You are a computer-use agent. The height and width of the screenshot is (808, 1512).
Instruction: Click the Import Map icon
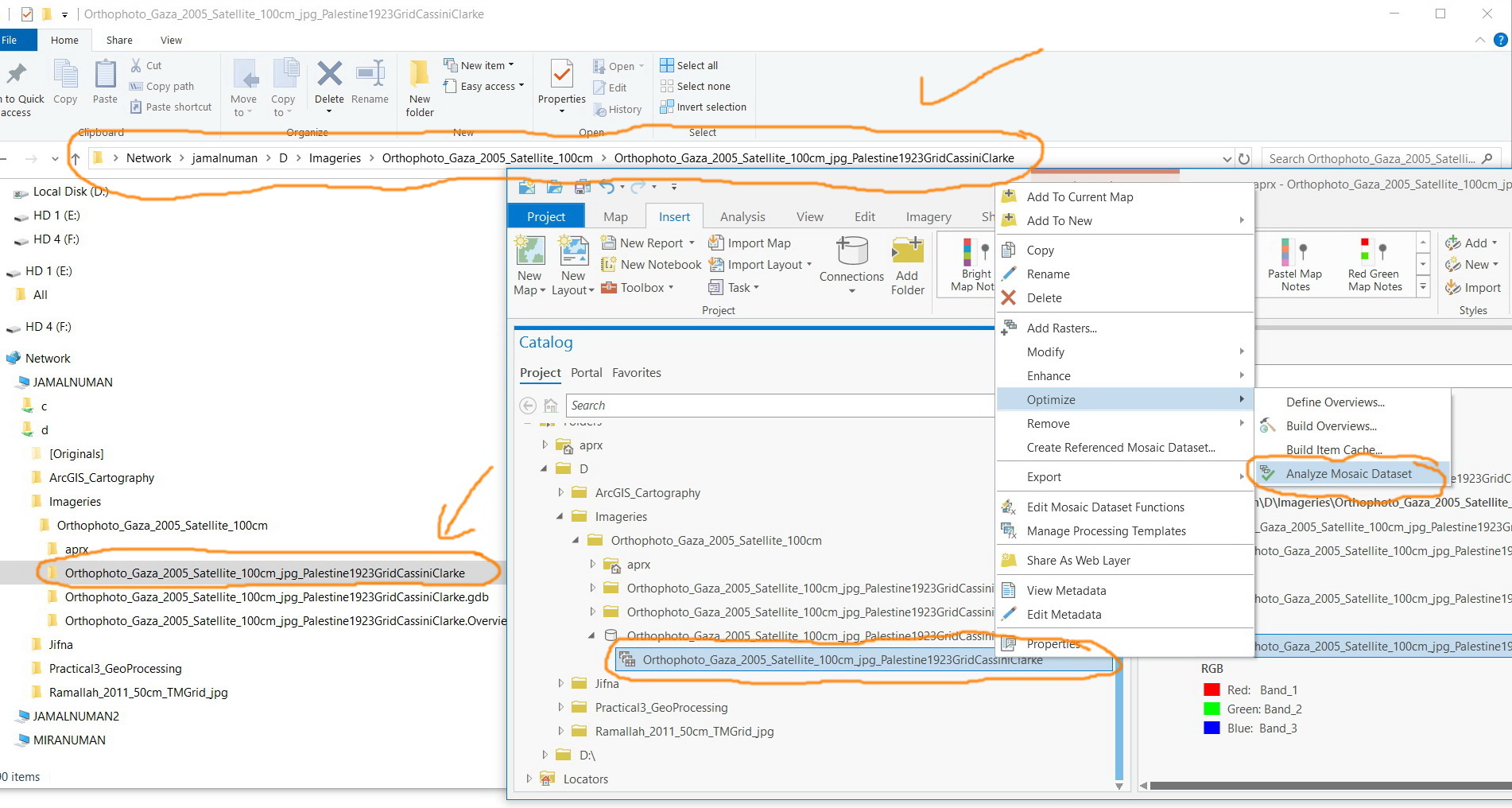(x=716, y=243)
